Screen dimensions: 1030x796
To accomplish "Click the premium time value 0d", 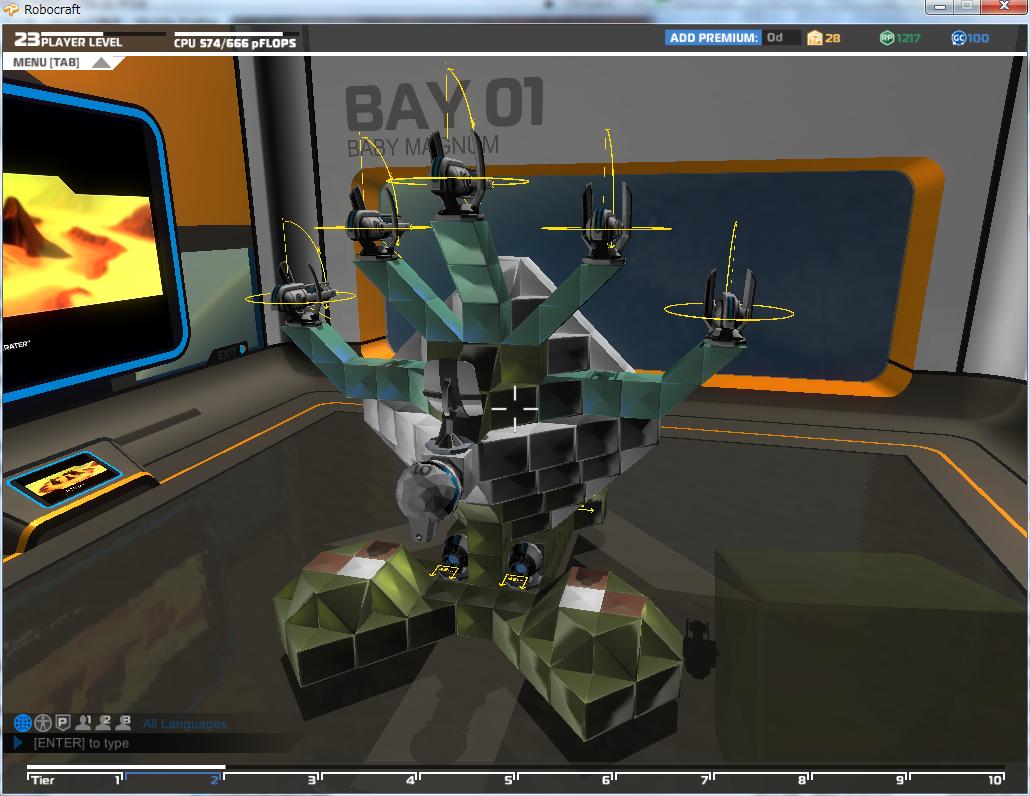I will click(x=775, y=37).
